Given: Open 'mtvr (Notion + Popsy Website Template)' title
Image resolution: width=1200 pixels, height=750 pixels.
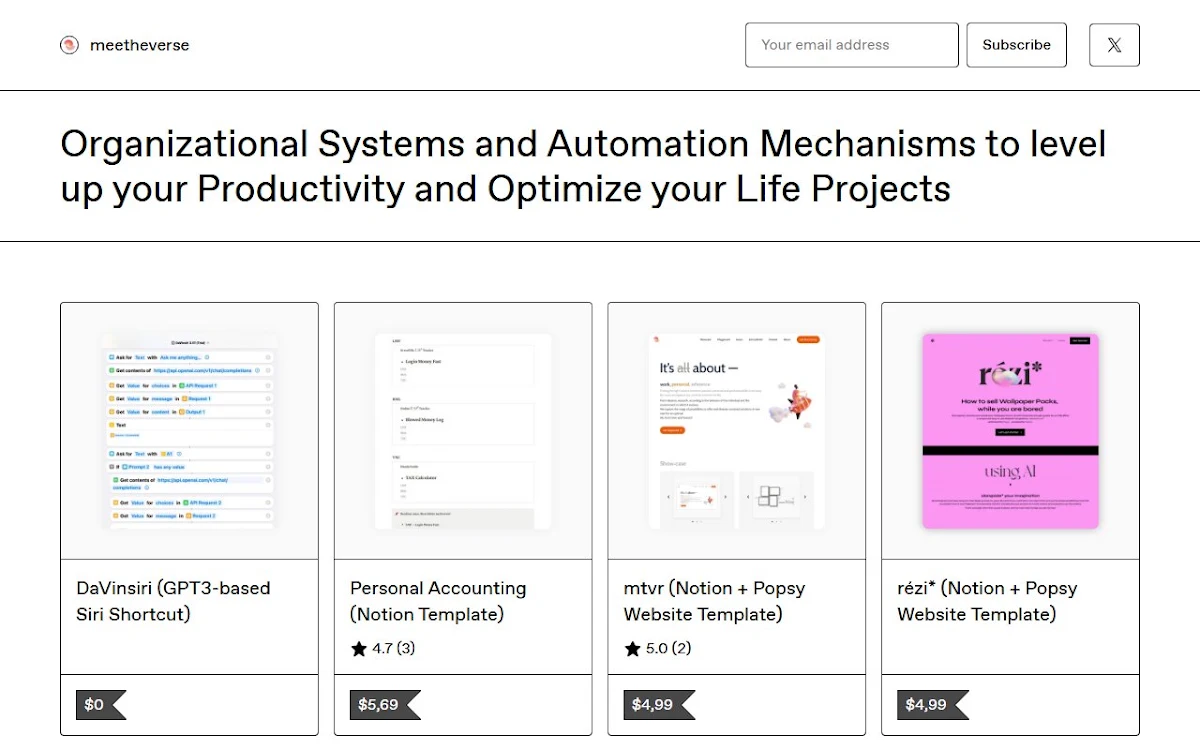Looking at the screenshot, I should click(714, 601).
